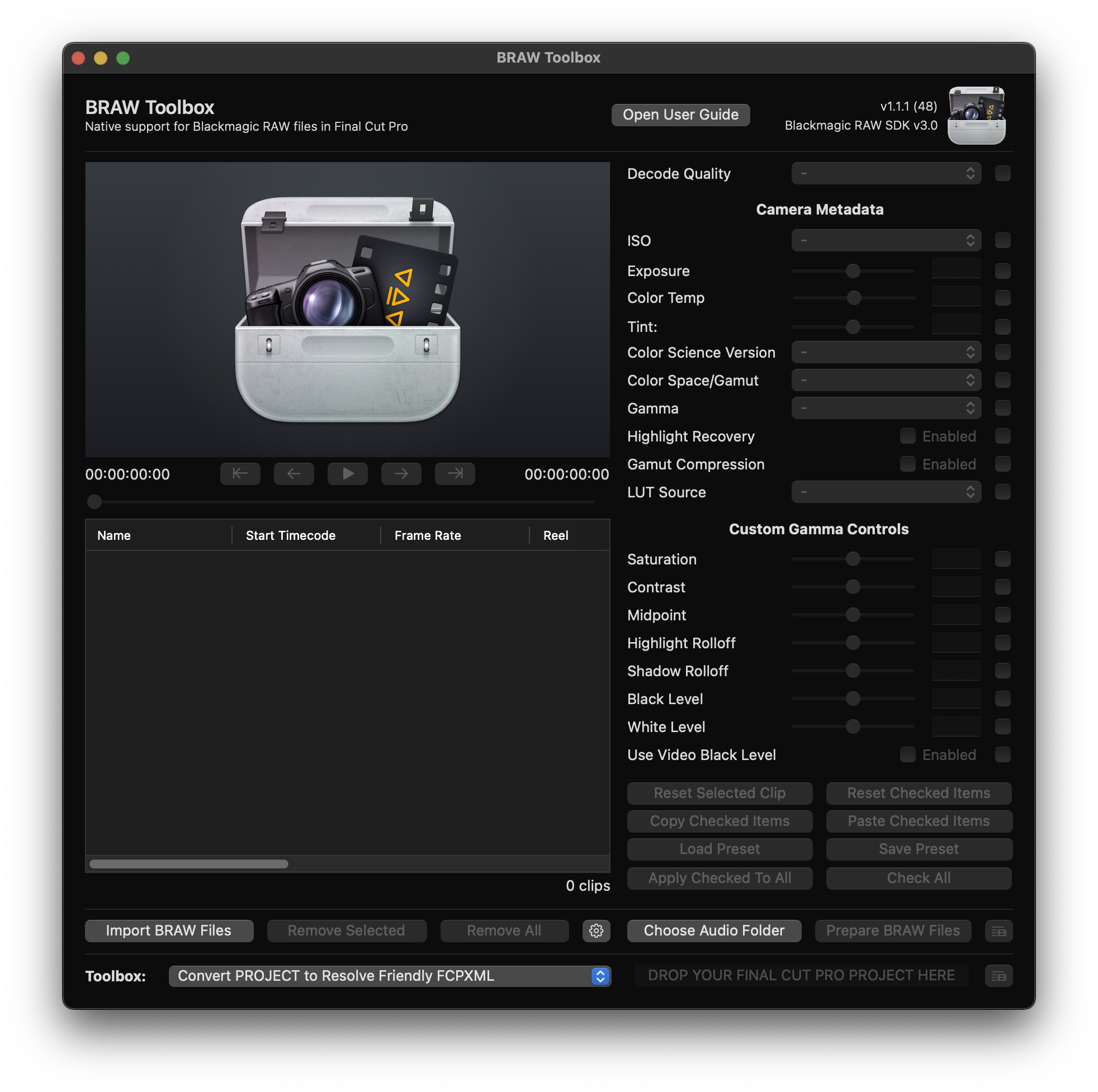Screen dimensions: 1098x1092
Task: Click Import BRAW Files
Action: 169,930
